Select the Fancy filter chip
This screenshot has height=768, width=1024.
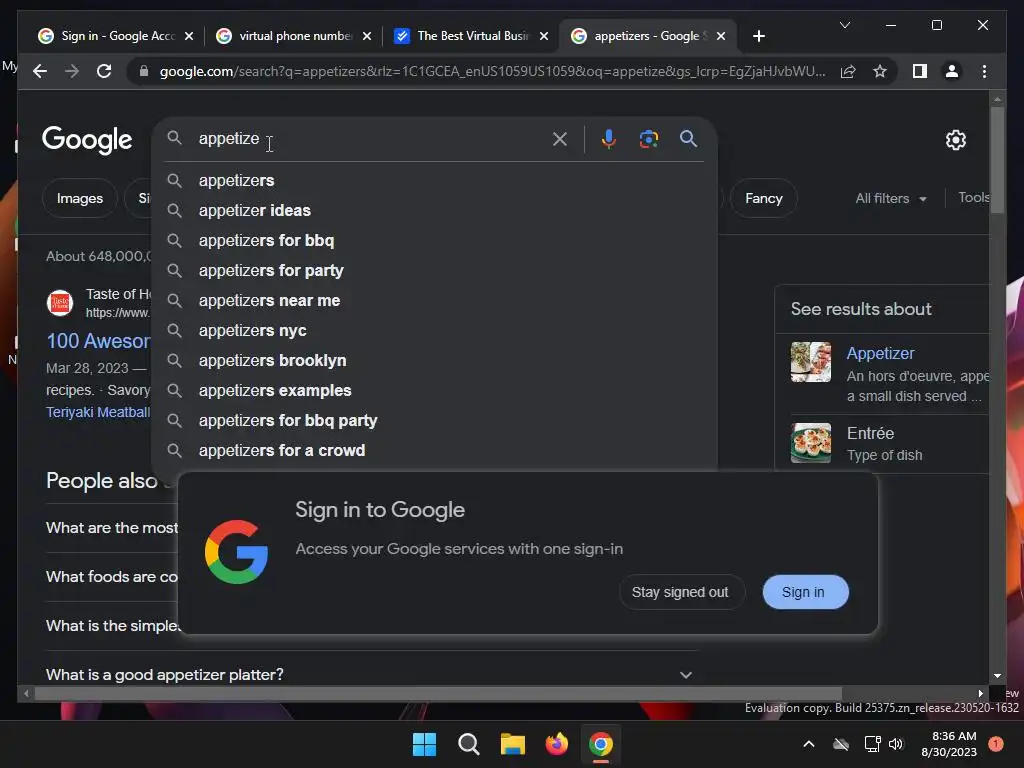point(763,198)
